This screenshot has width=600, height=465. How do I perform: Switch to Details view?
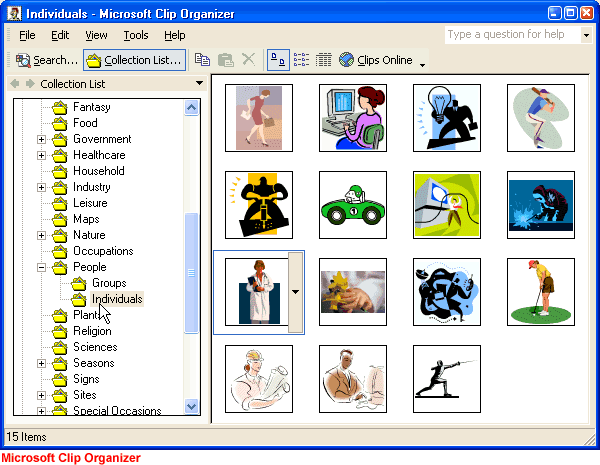point(324,60)
